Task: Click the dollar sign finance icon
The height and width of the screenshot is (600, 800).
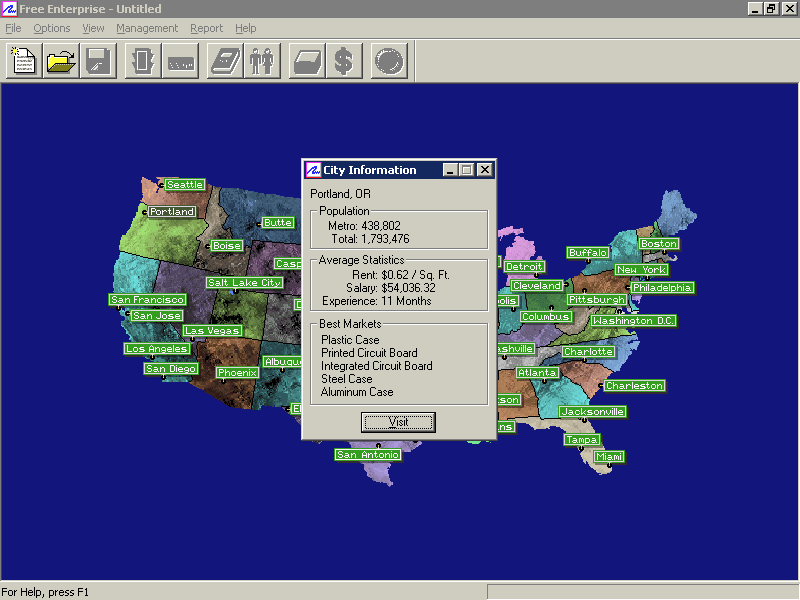Action: coord(344,62)
